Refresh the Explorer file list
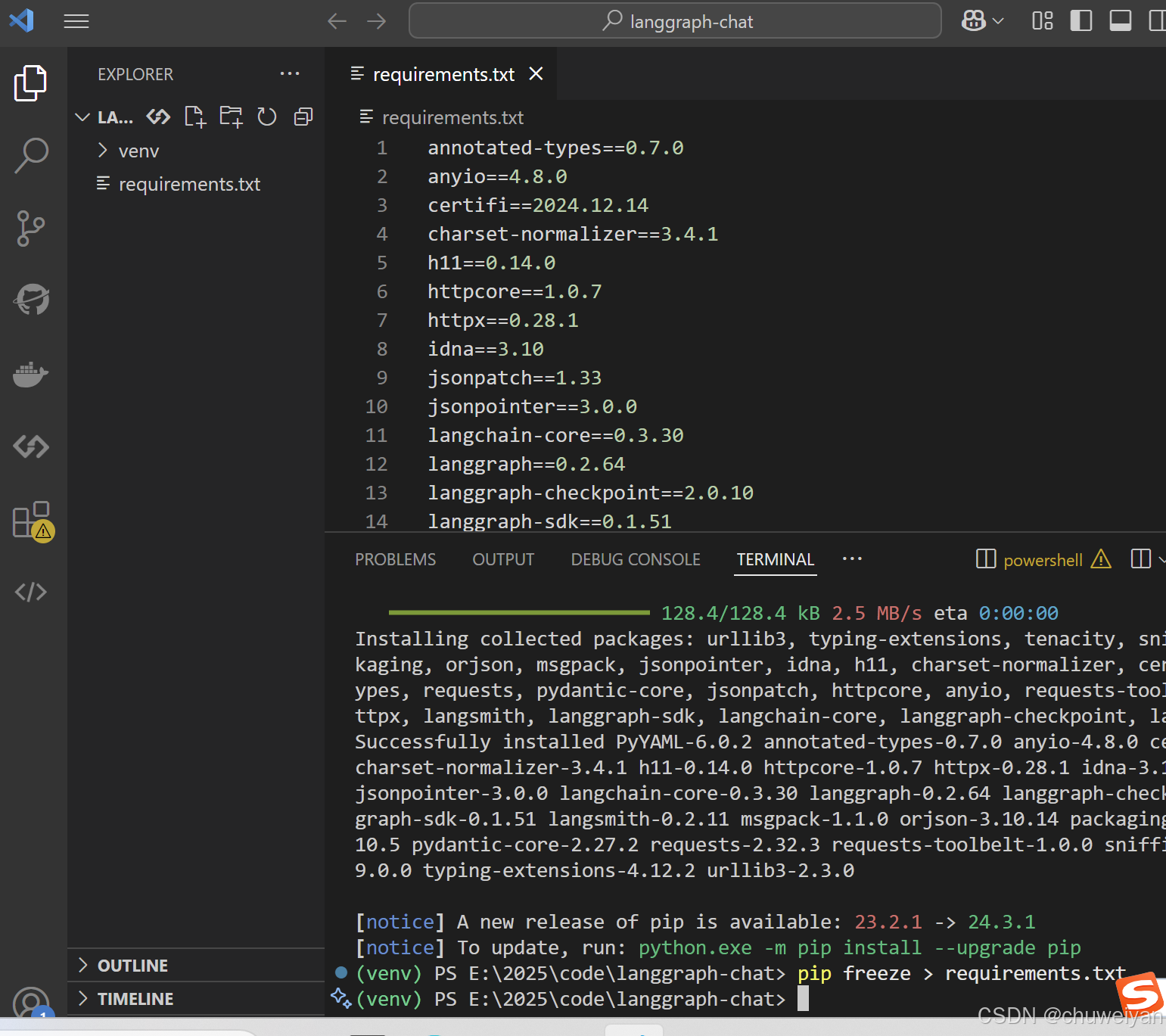The image size is (1166, 1036). [x=266, y=117]
